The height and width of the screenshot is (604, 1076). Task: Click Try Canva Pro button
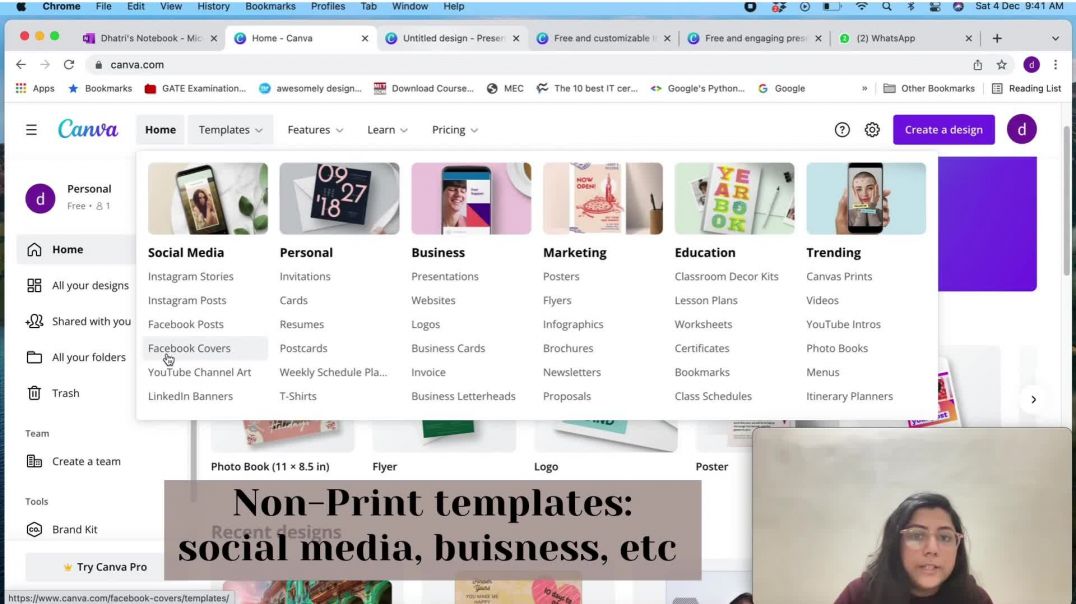(105, 567)
